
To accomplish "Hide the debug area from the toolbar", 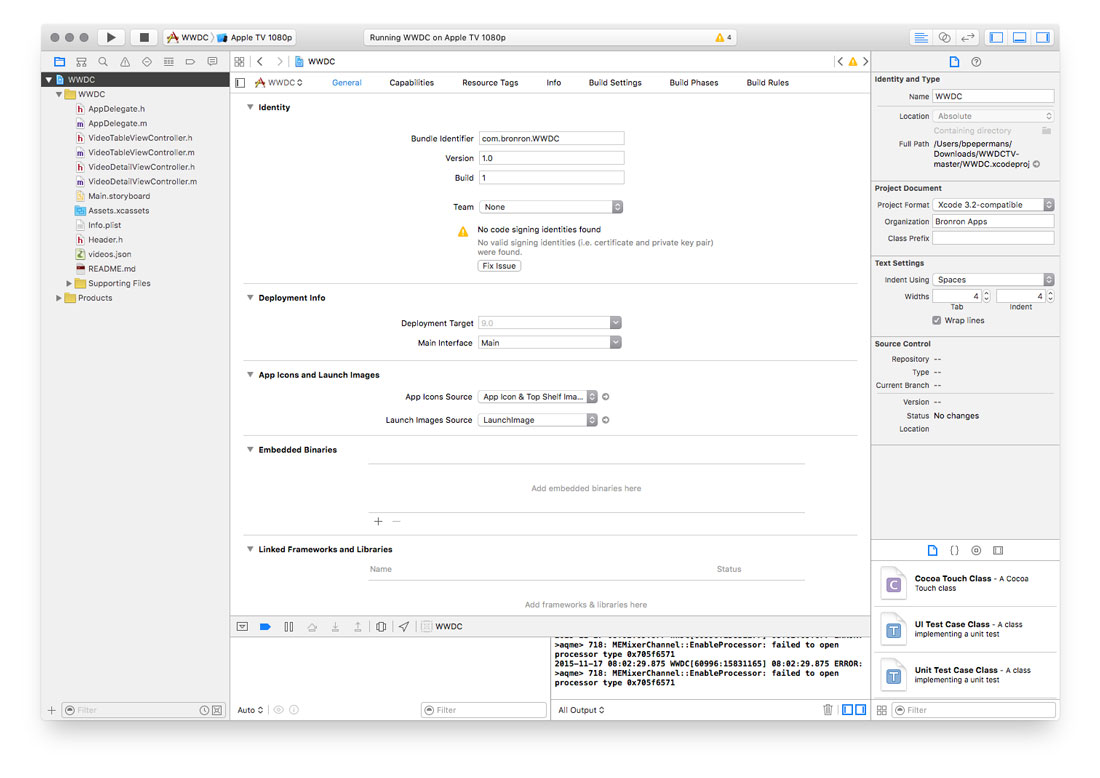I will click(x=1020, y=37).
